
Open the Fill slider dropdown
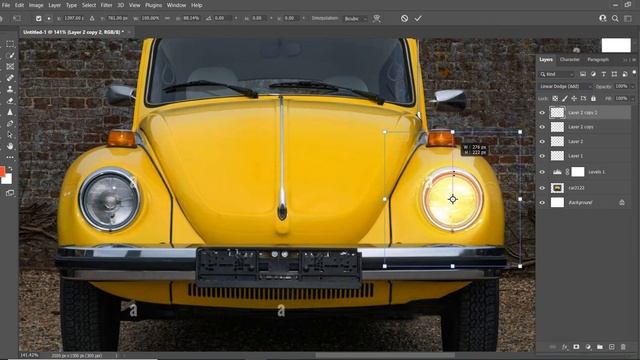click(x=633, y=98)
